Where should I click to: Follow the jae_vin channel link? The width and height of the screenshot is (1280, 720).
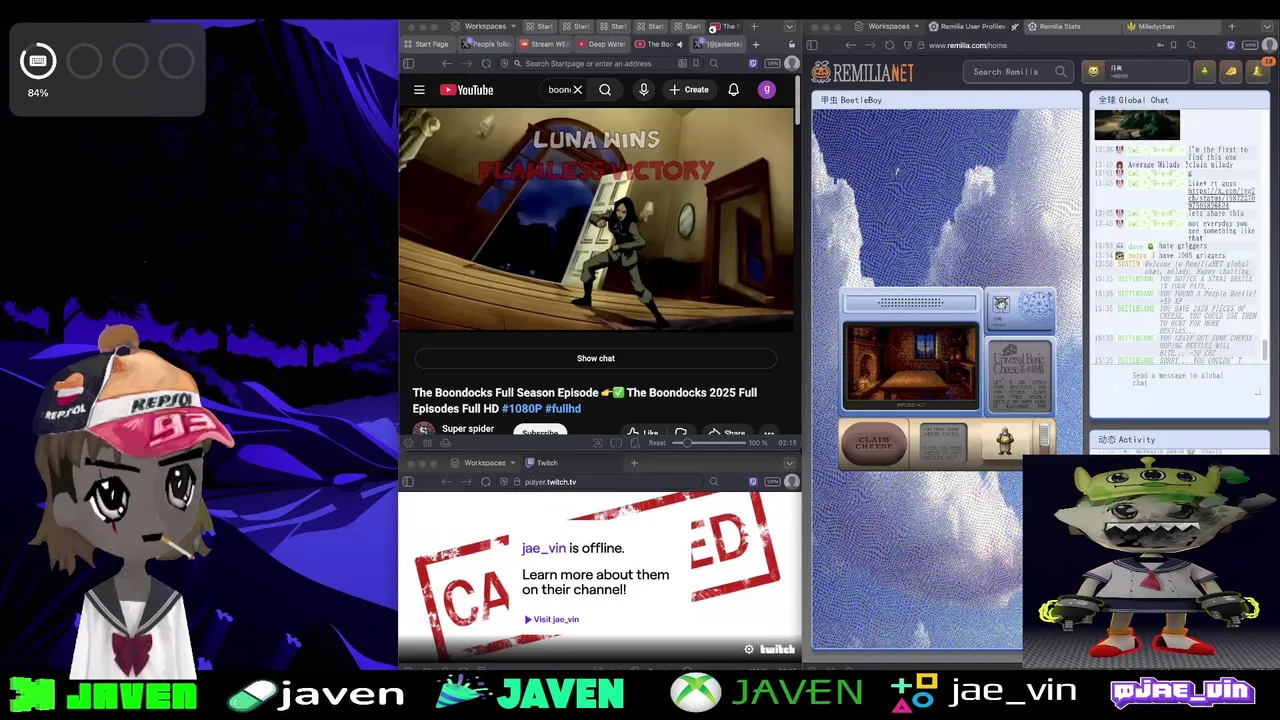click(543, 548)
